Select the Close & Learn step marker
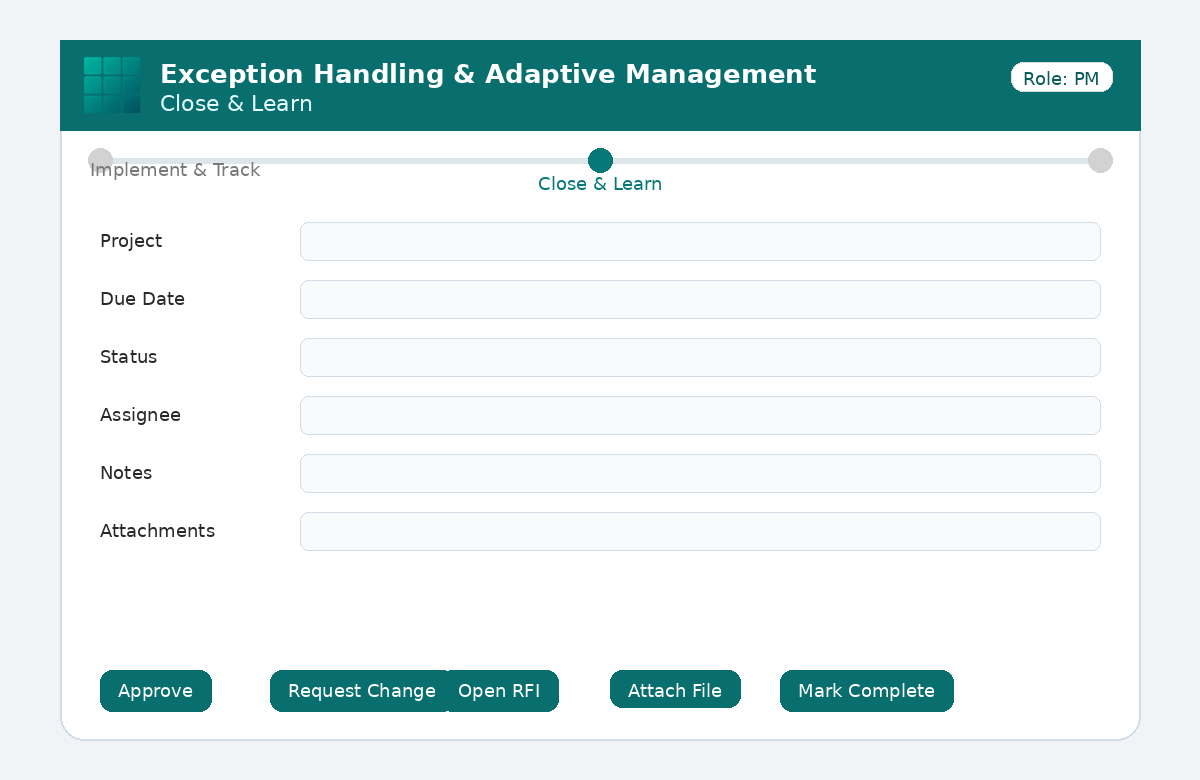 coord(600,160)
